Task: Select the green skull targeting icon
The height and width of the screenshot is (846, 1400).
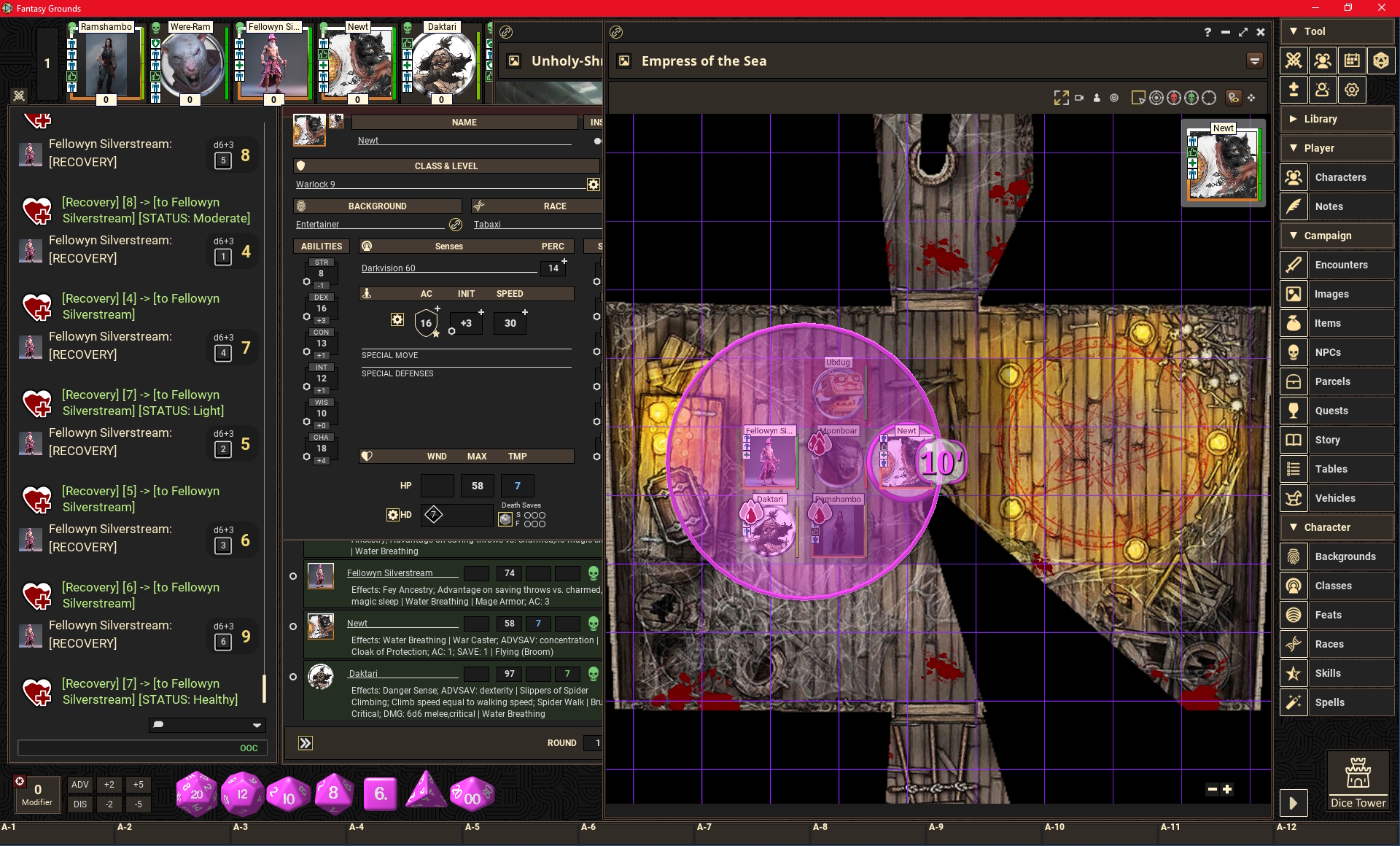Action: tap(1191, 98)
